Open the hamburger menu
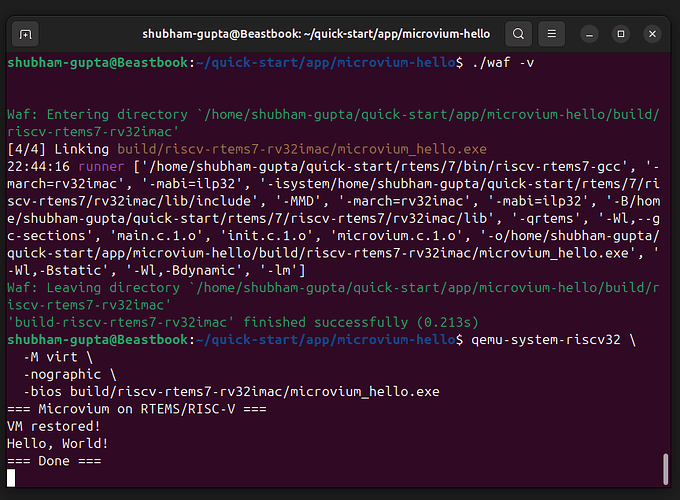 551,34
